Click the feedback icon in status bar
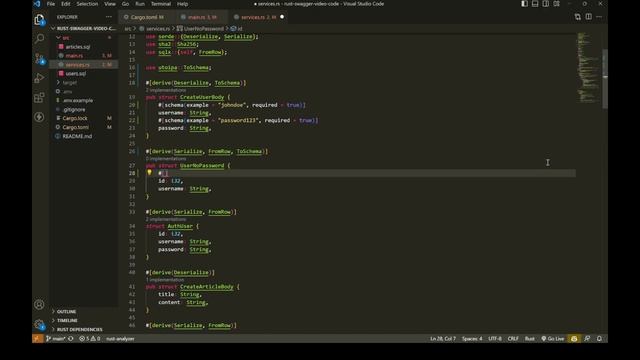This screenshot has height=360, width=640. pos(587,338)
